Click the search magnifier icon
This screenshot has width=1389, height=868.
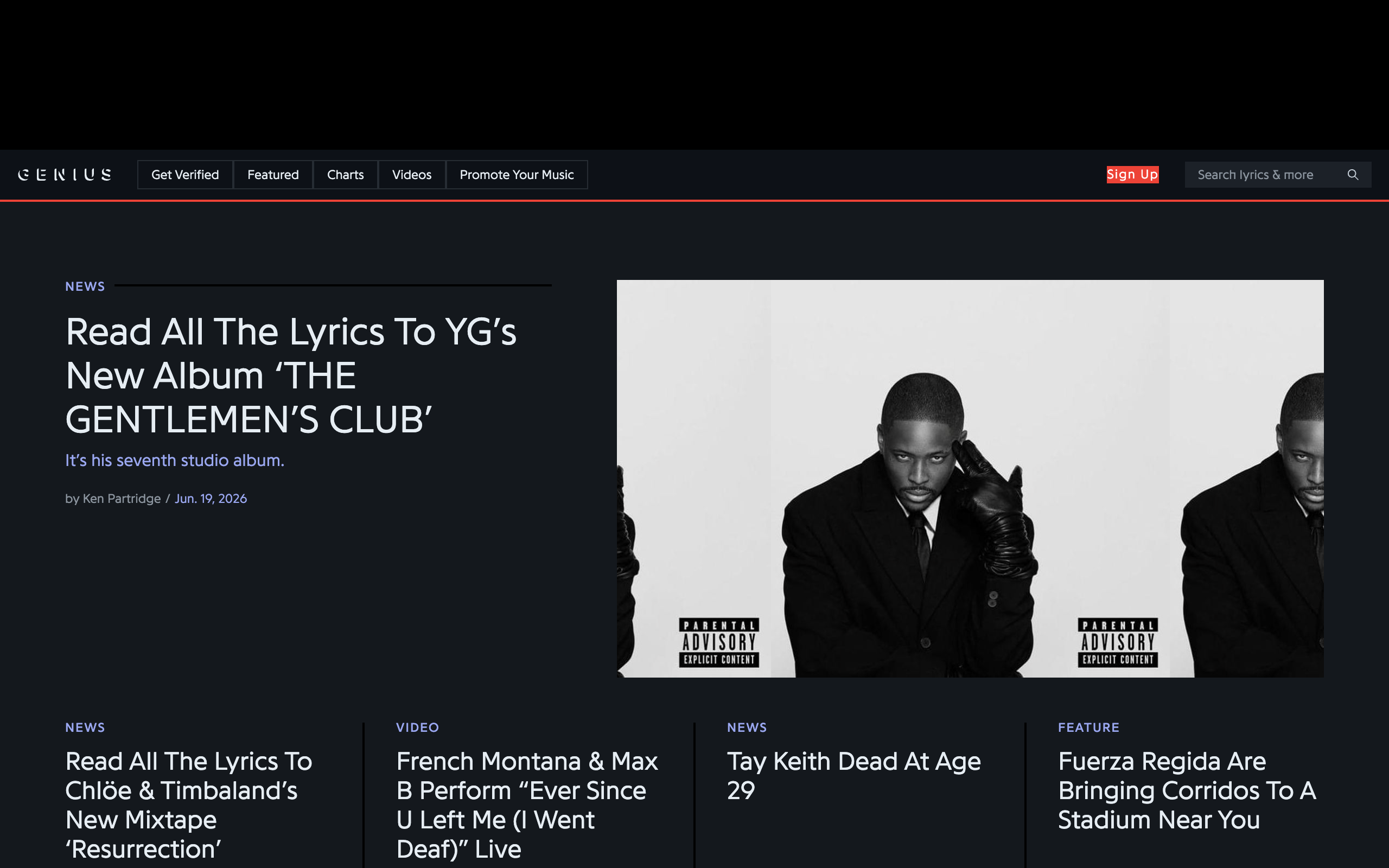[x=1353, y=175]
